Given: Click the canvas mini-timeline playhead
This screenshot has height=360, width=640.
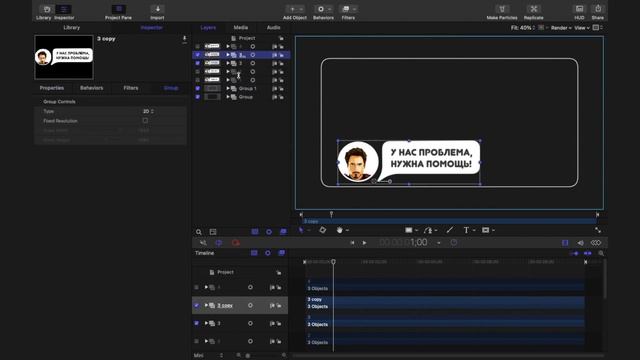Looking at the screenshot, I should pyautogui.click(x=331, y=214).
